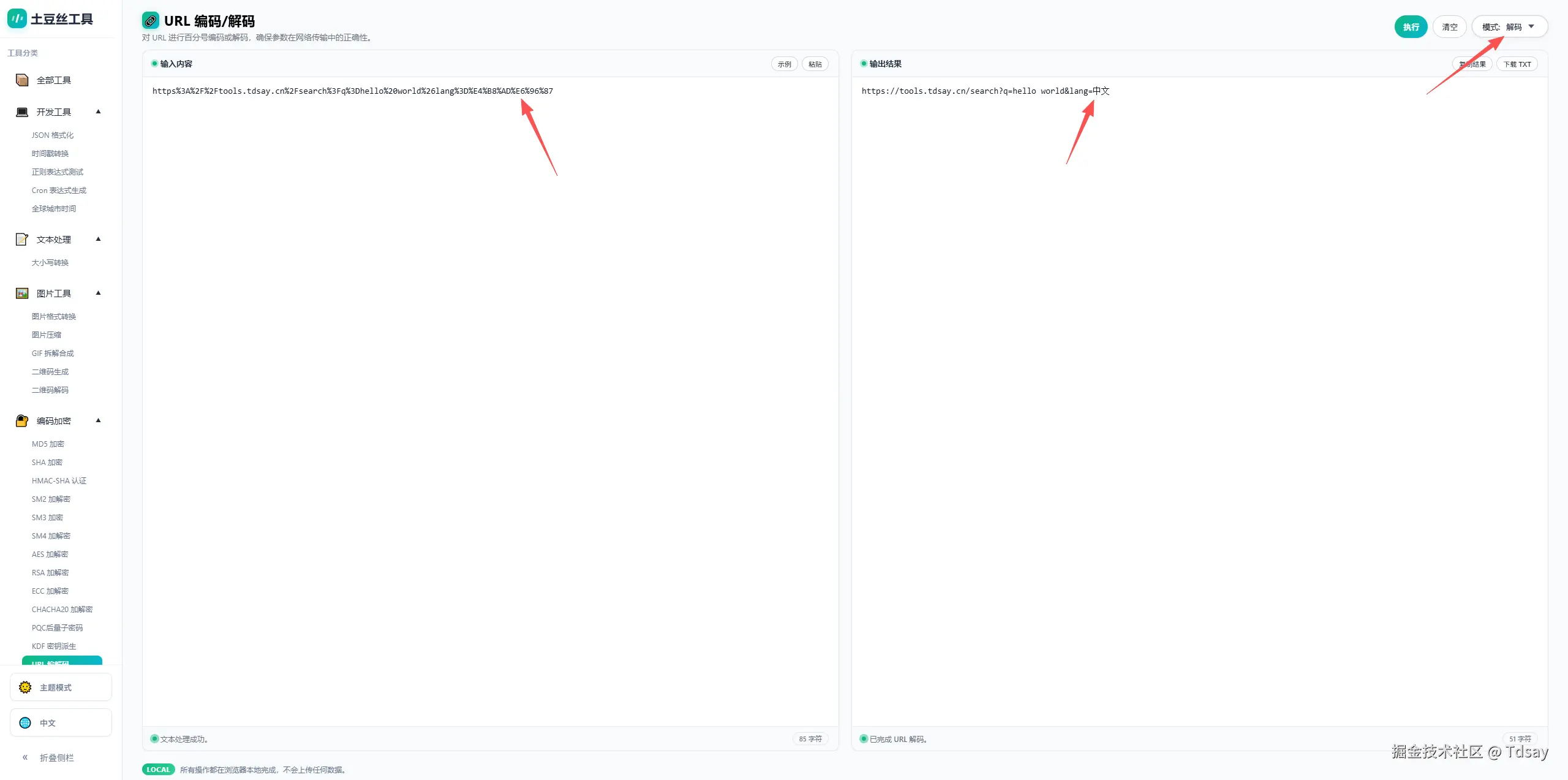Toggle 主题模式 theme switch

click(61, 687)
